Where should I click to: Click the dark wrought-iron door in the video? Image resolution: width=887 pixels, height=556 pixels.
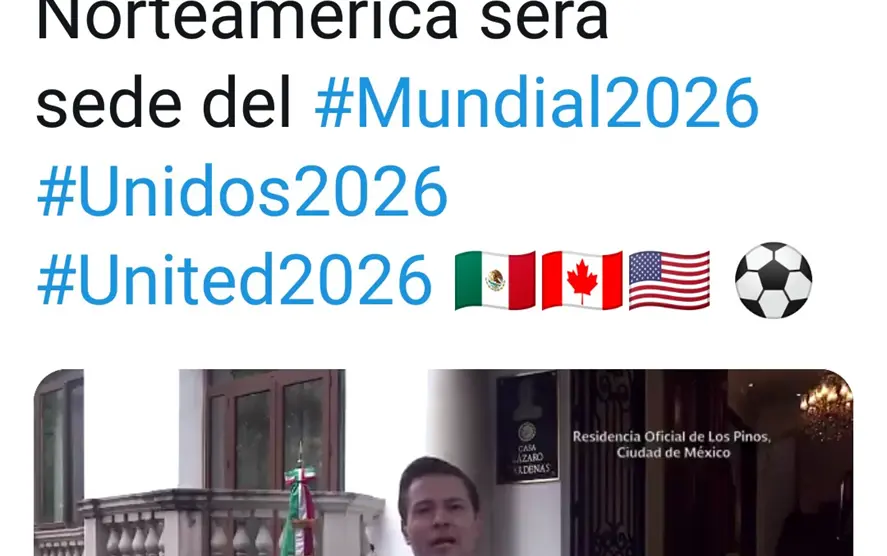pos(608,463)
